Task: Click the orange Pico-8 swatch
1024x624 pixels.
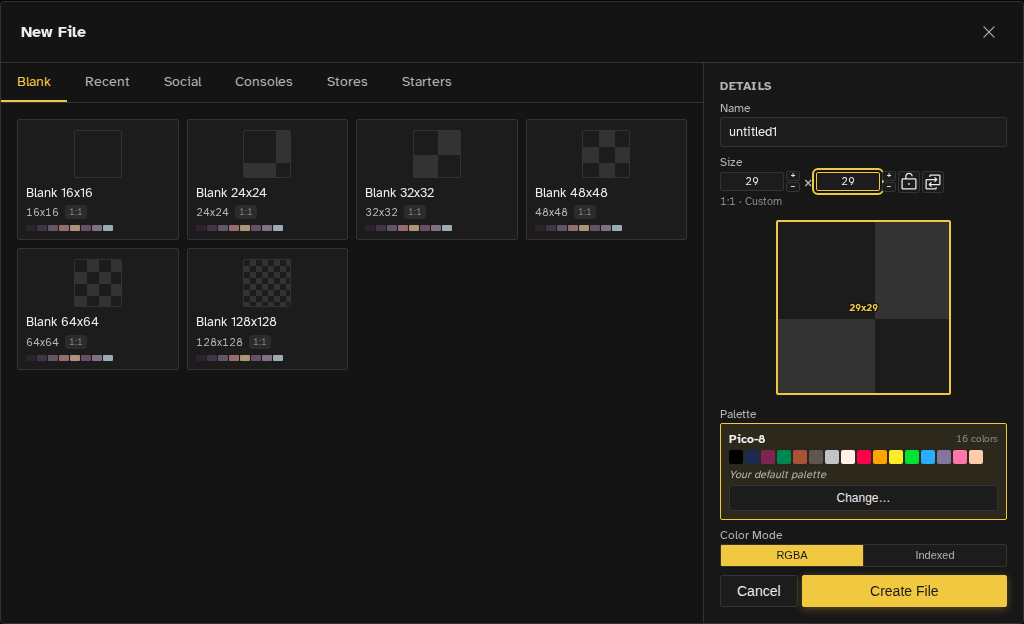Action: 880,457
